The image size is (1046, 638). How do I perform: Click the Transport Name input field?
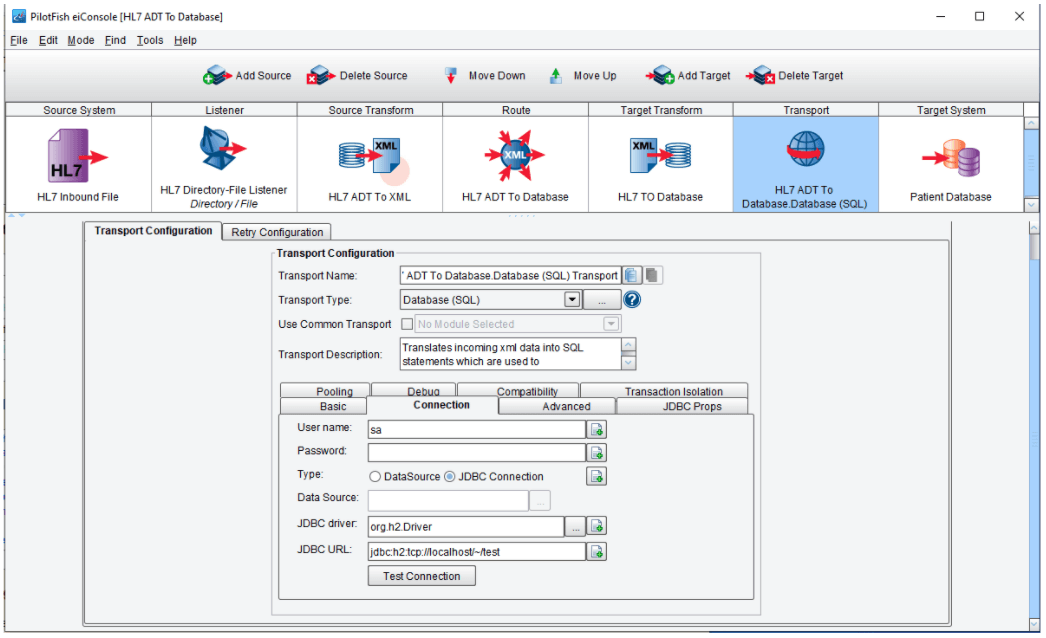pos(510,275)
